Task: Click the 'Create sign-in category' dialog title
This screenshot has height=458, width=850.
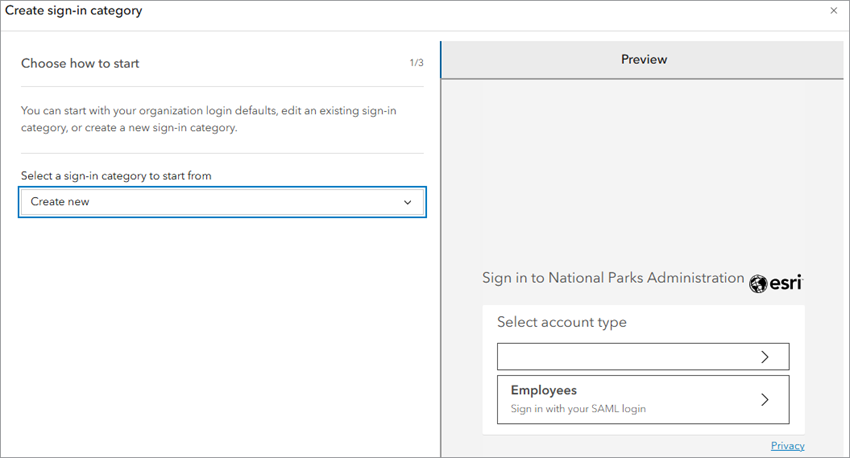Action: pos(73,11)
